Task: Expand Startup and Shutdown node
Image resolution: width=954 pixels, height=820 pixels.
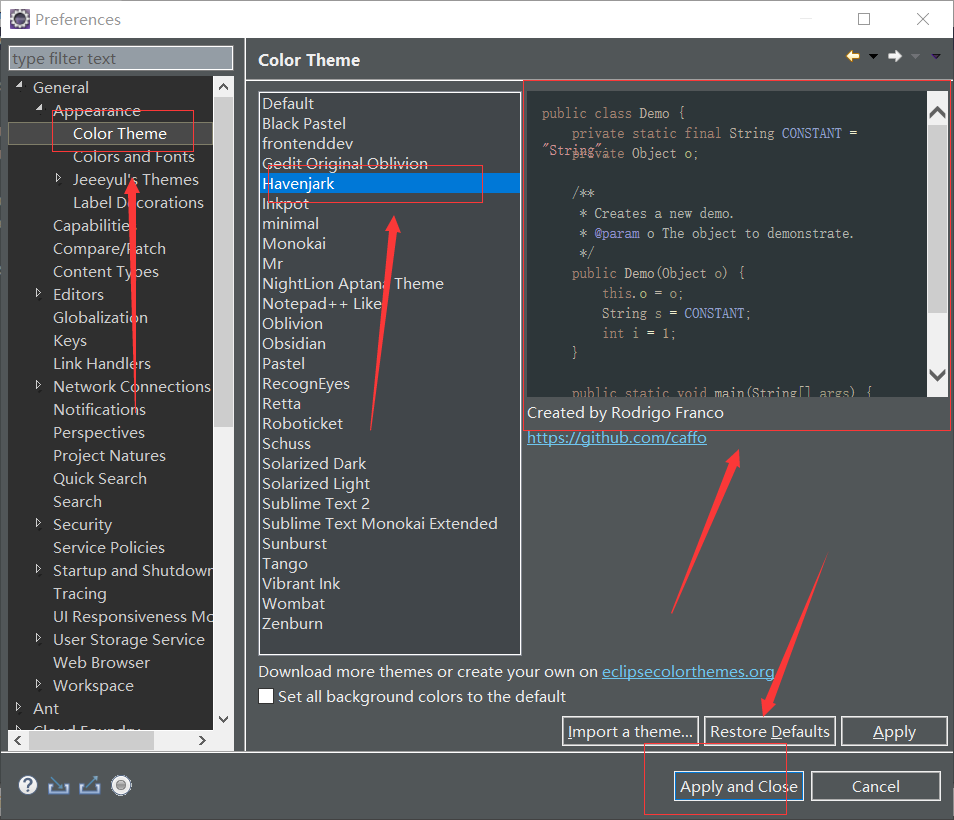Action: (38, 569)
